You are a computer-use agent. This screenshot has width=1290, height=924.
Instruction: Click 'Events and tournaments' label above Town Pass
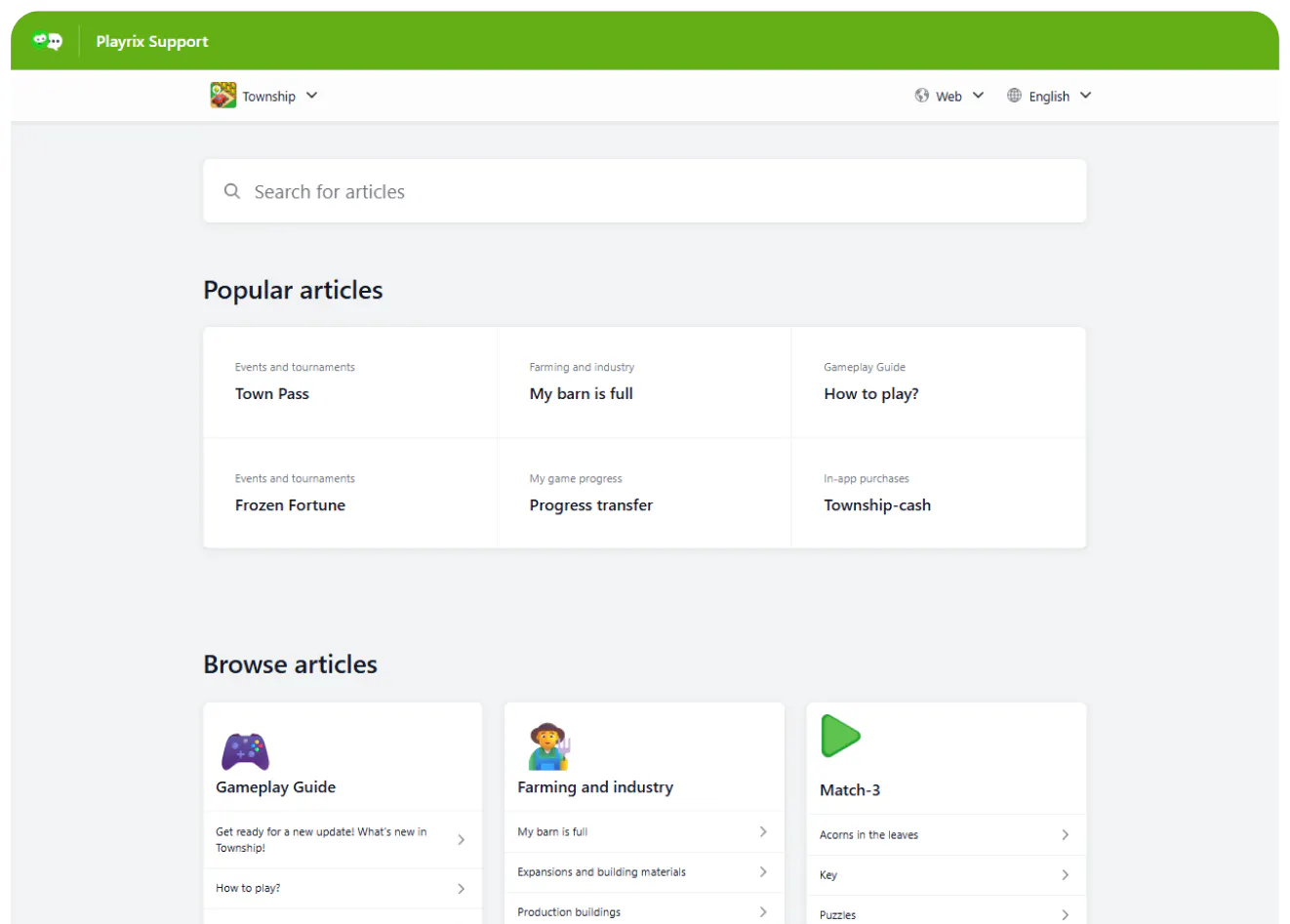295,367
